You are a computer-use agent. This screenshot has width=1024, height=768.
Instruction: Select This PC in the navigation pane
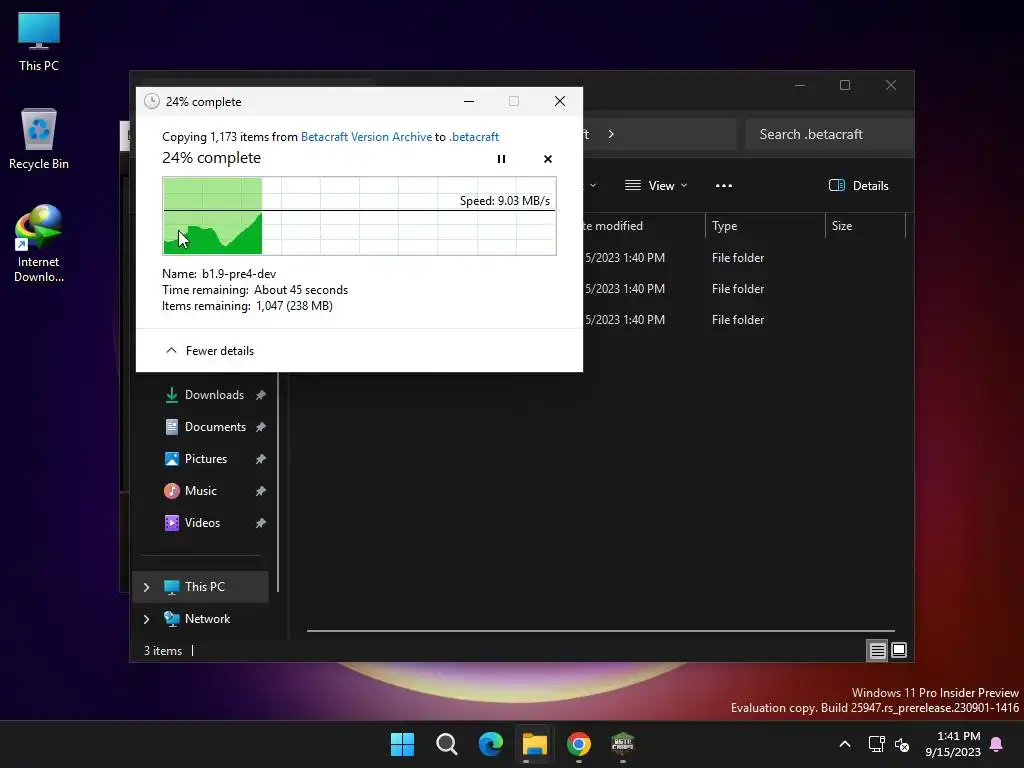[x=201, y=587]
